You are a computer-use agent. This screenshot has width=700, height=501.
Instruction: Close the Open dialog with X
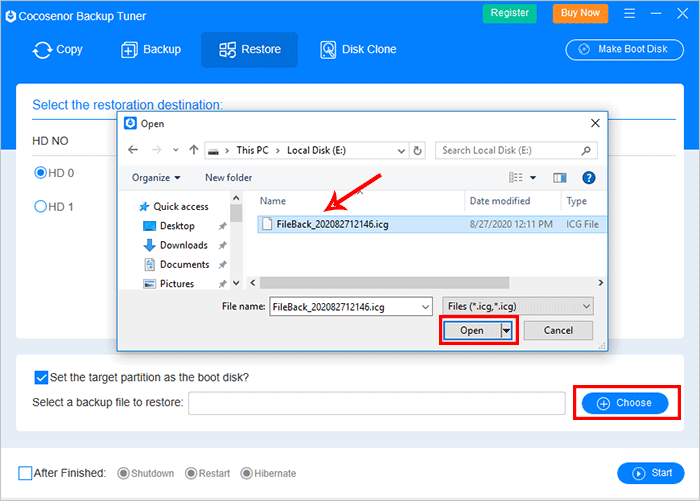[595, 123]
